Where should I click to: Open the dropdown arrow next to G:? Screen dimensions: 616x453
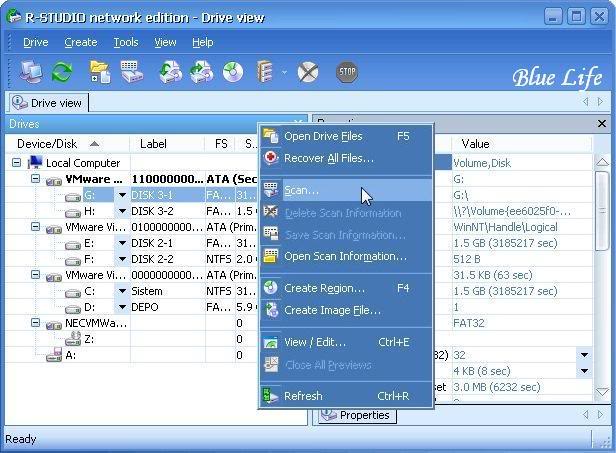pos(122,195)
